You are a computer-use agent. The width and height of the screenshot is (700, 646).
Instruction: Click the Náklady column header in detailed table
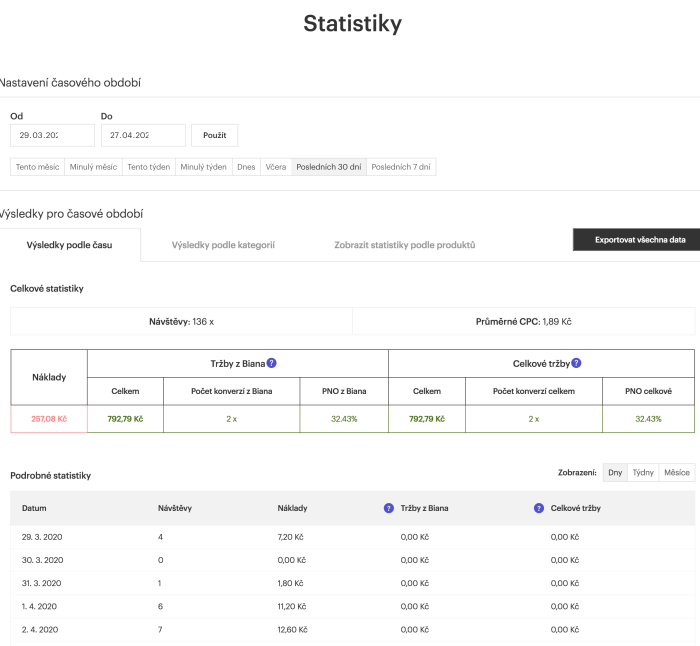[x=292, y=508]
